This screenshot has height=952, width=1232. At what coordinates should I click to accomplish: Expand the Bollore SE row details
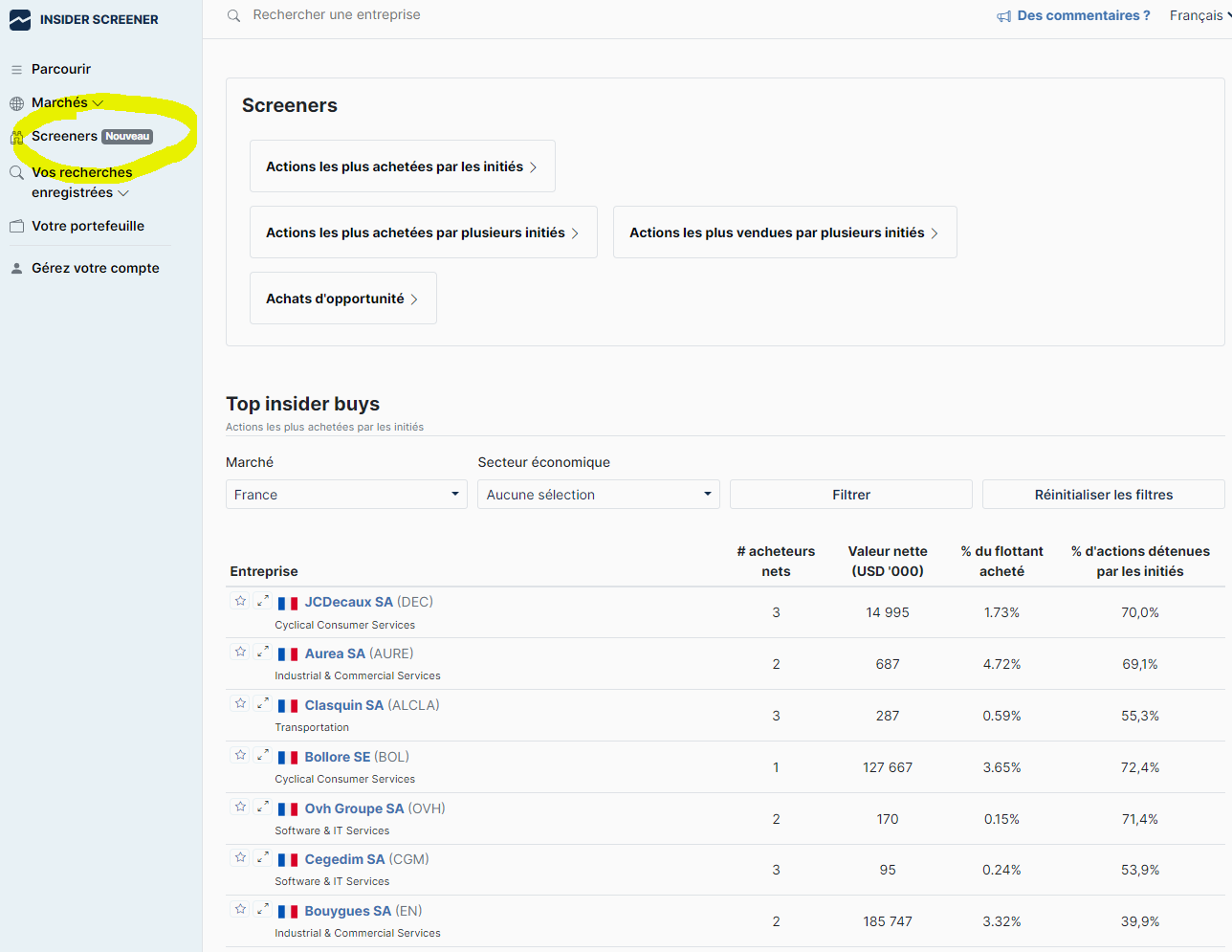263,756
